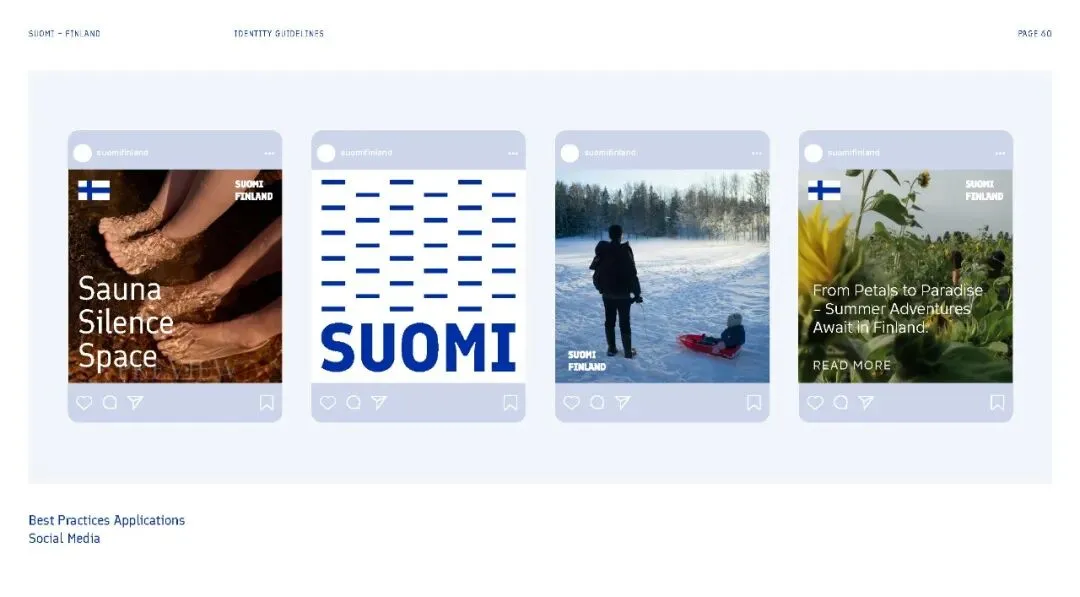The width and height of the screenshot is (1080, 597).
Task: Open three-dot menu on sunflower post
Action: tap(1000, 154)
